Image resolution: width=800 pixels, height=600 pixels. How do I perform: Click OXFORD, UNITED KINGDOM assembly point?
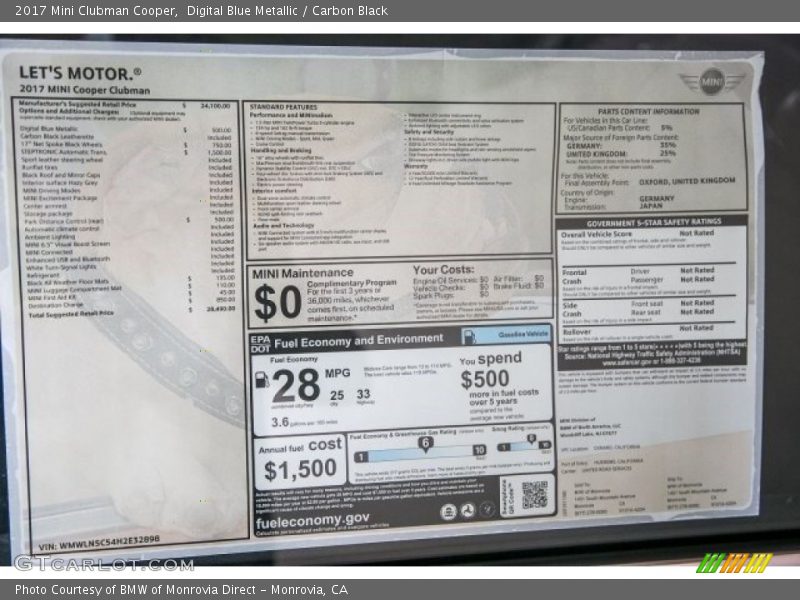(x=687, y=181)
